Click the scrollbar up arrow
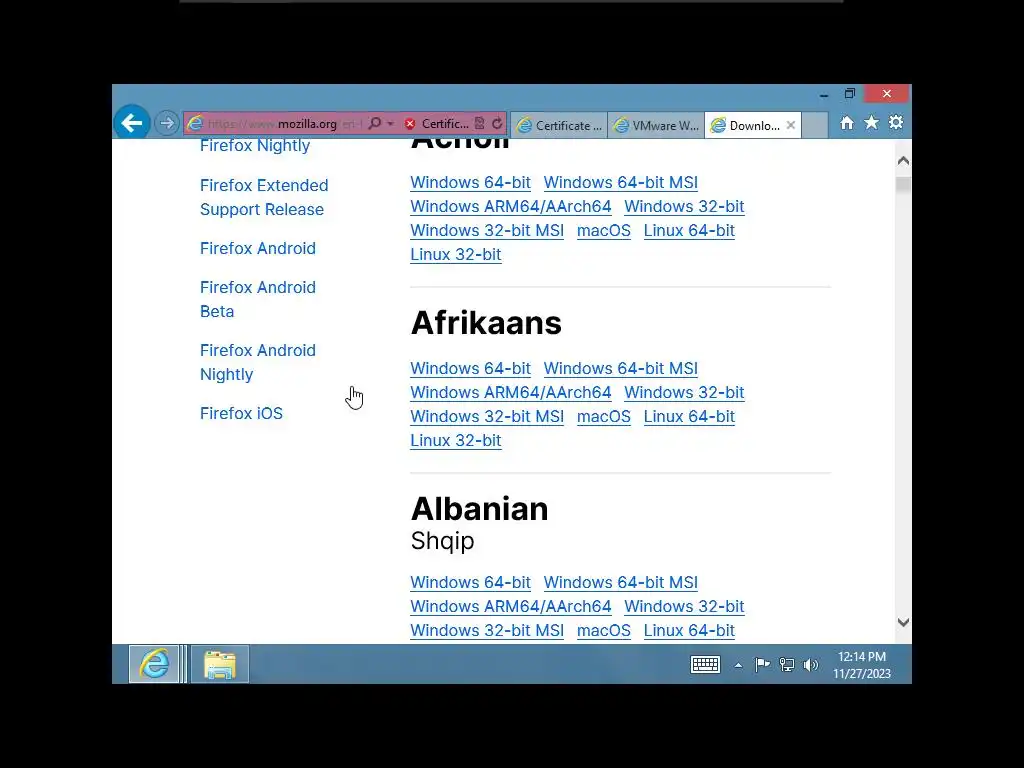This screenshot has height=768, width=1024. (x=903, y=161)
